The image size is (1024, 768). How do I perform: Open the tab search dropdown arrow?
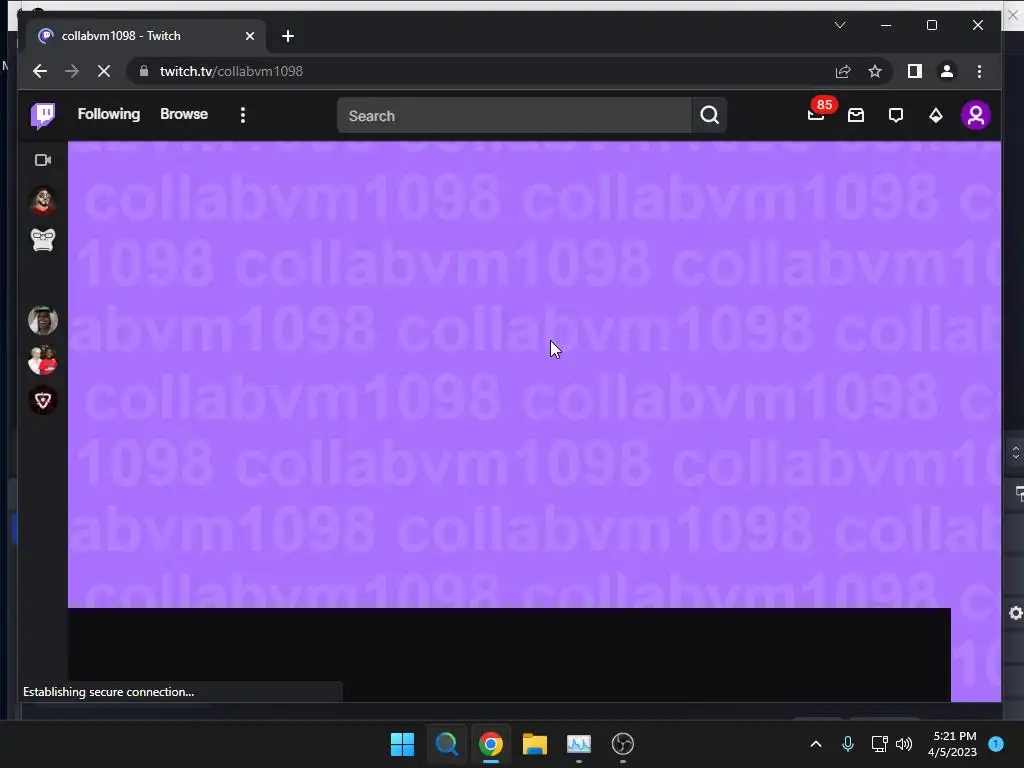click(x=840, y=25)
